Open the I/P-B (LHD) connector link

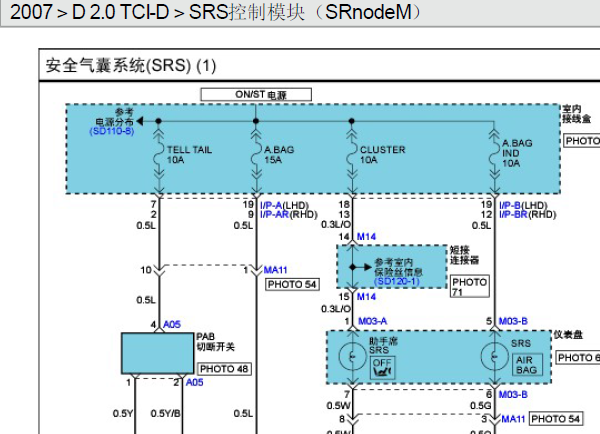tap(510, 206)
